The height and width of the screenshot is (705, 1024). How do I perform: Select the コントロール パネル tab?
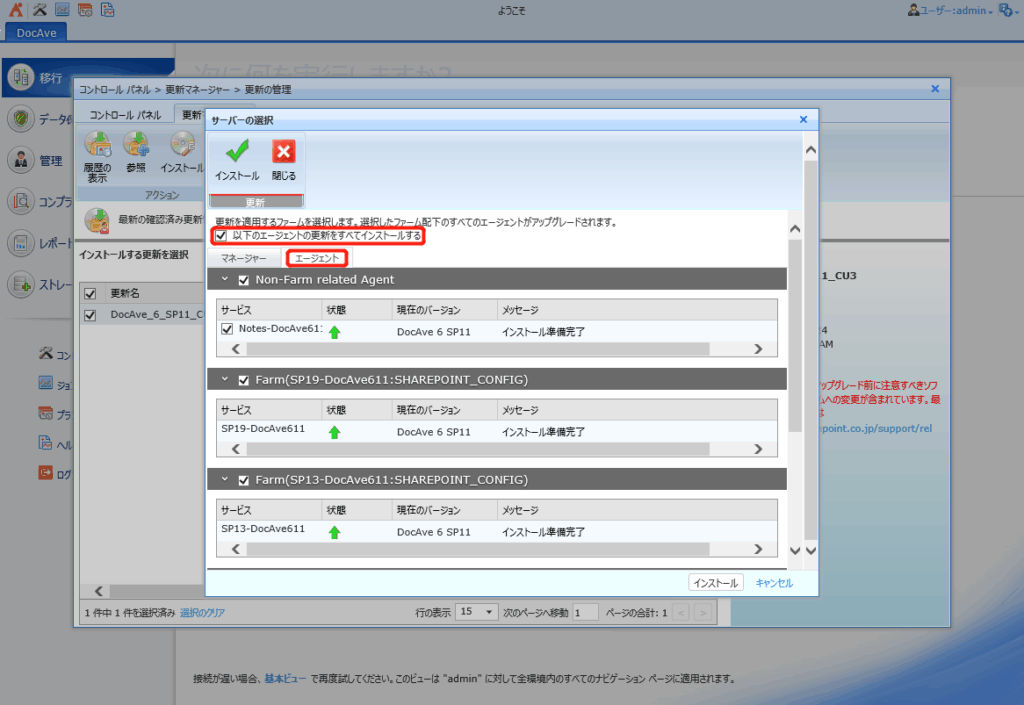click(125, 115)
